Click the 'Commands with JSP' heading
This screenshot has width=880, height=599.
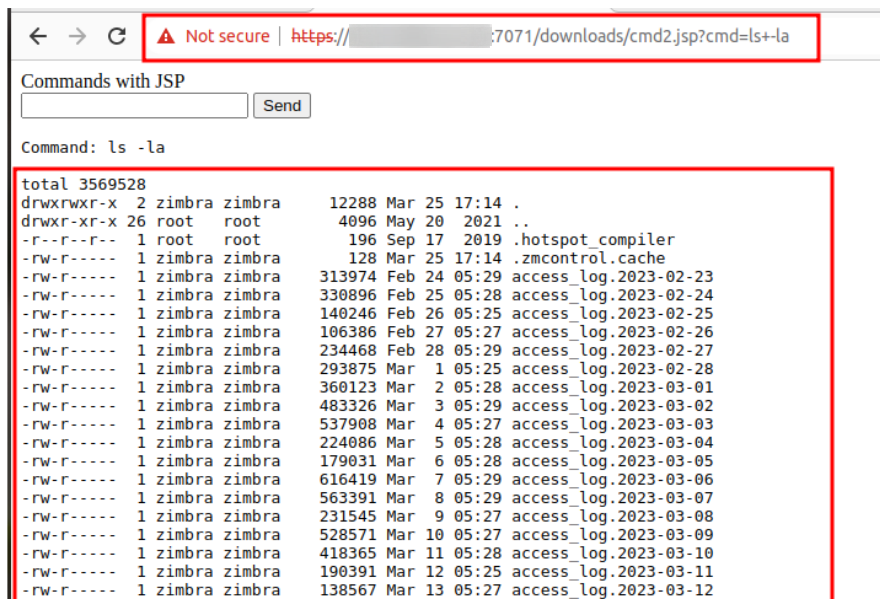coord(103,81)
